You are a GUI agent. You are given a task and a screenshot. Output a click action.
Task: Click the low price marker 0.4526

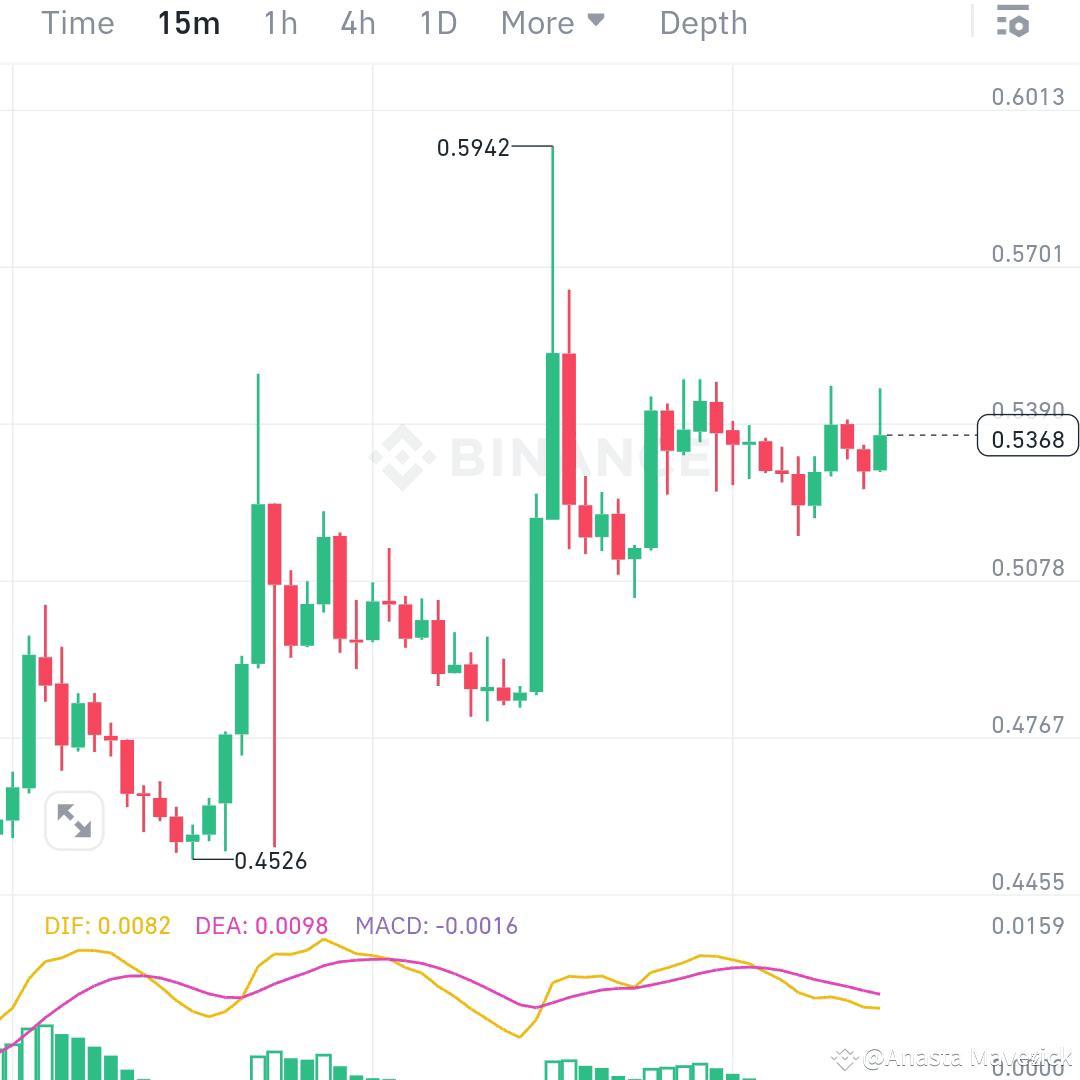pyautogui.click(x=271, y=861)
